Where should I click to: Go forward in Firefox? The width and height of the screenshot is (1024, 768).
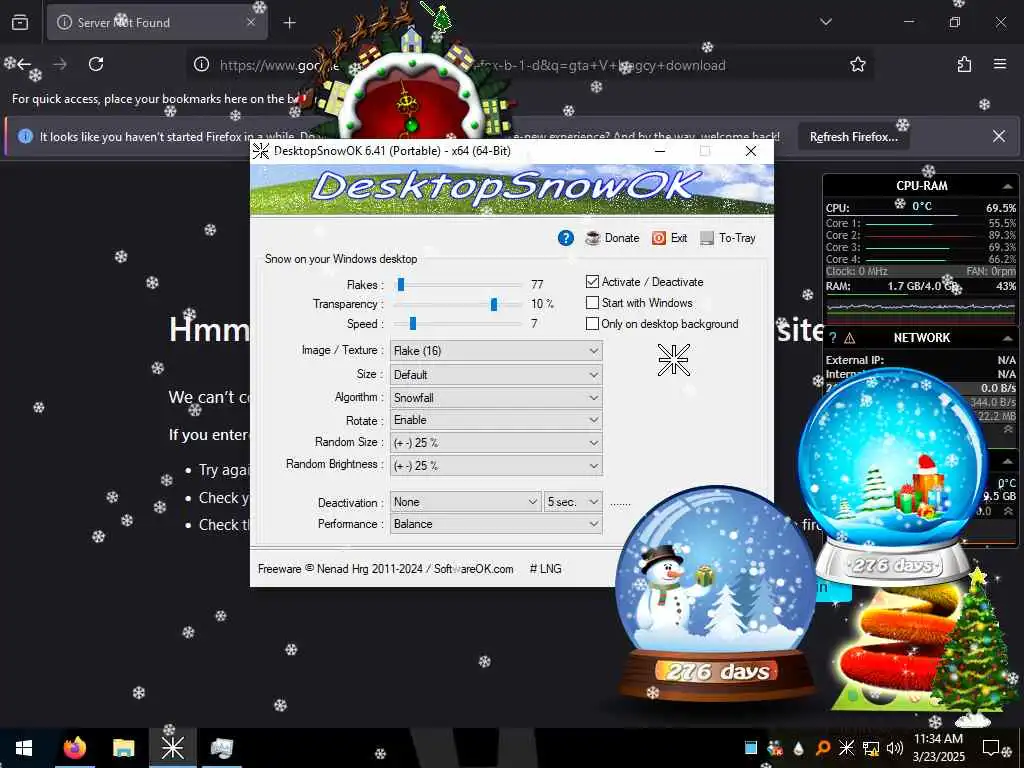tap(60, 64)
